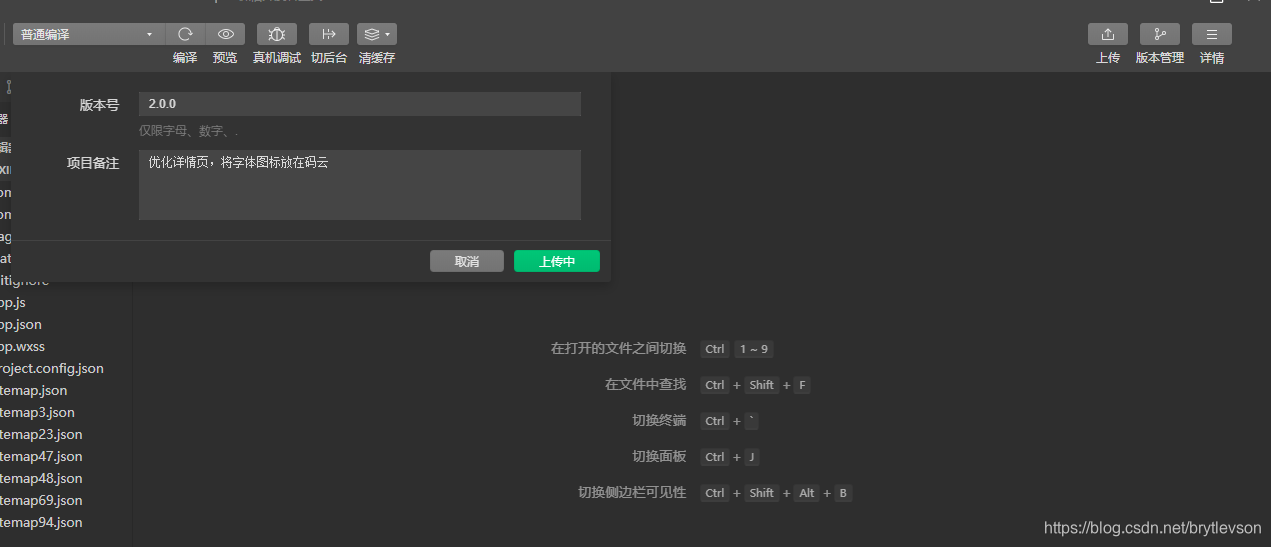Open the 详情 menu icon
This screenshot has height=547, width=1271.
(1212, 34)
